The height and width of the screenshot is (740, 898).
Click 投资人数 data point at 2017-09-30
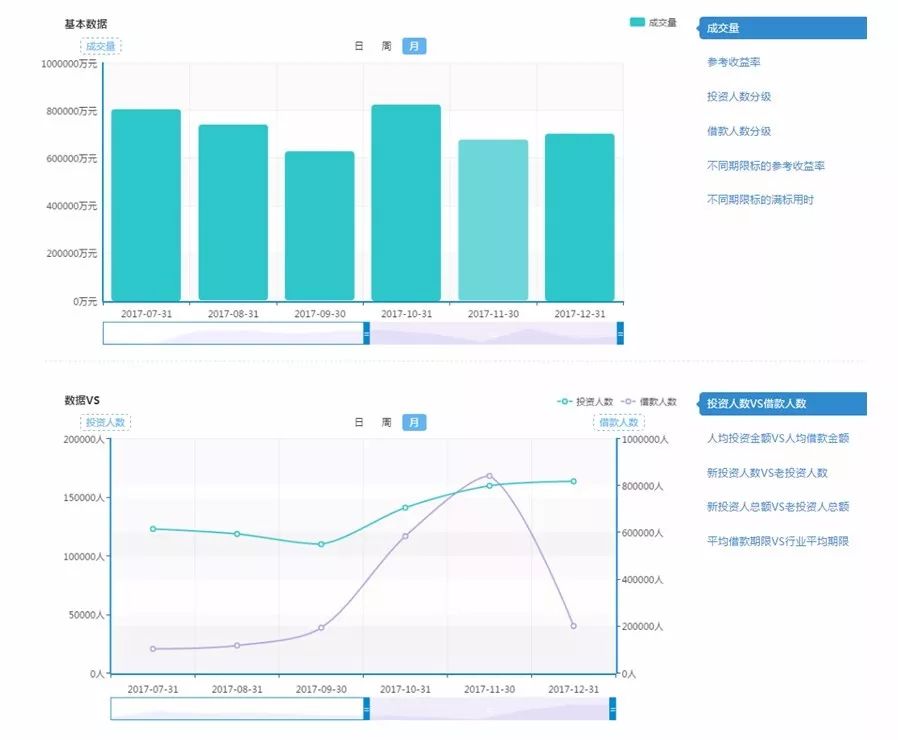[321, 544]
